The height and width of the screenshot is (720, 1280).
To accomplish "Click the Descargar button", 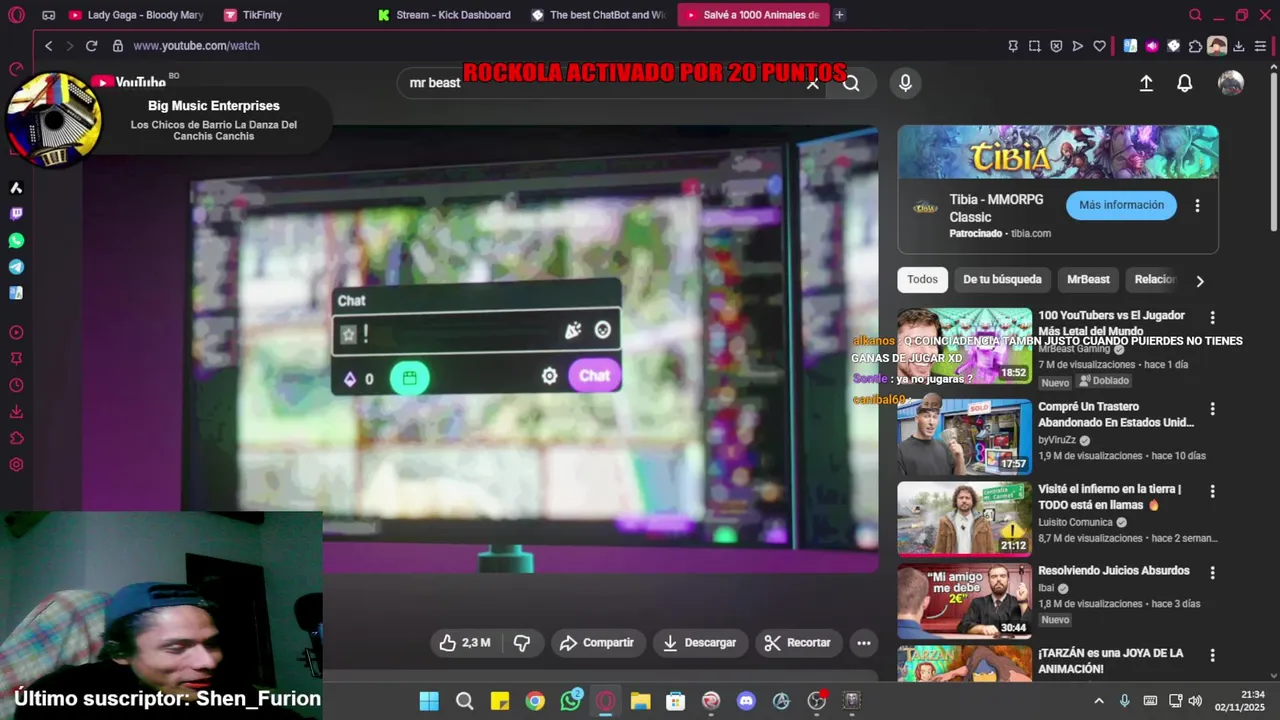I will click(x=700, y=643).
